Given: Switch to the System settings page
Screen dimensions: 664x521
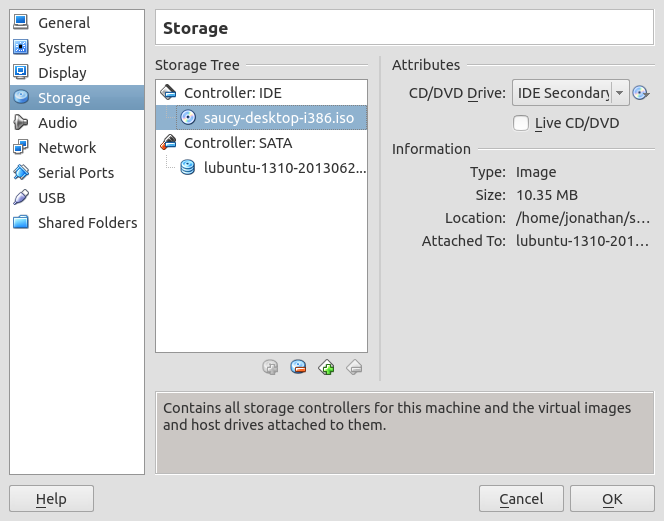Looking at the screenshot, I should click(62, 48).
